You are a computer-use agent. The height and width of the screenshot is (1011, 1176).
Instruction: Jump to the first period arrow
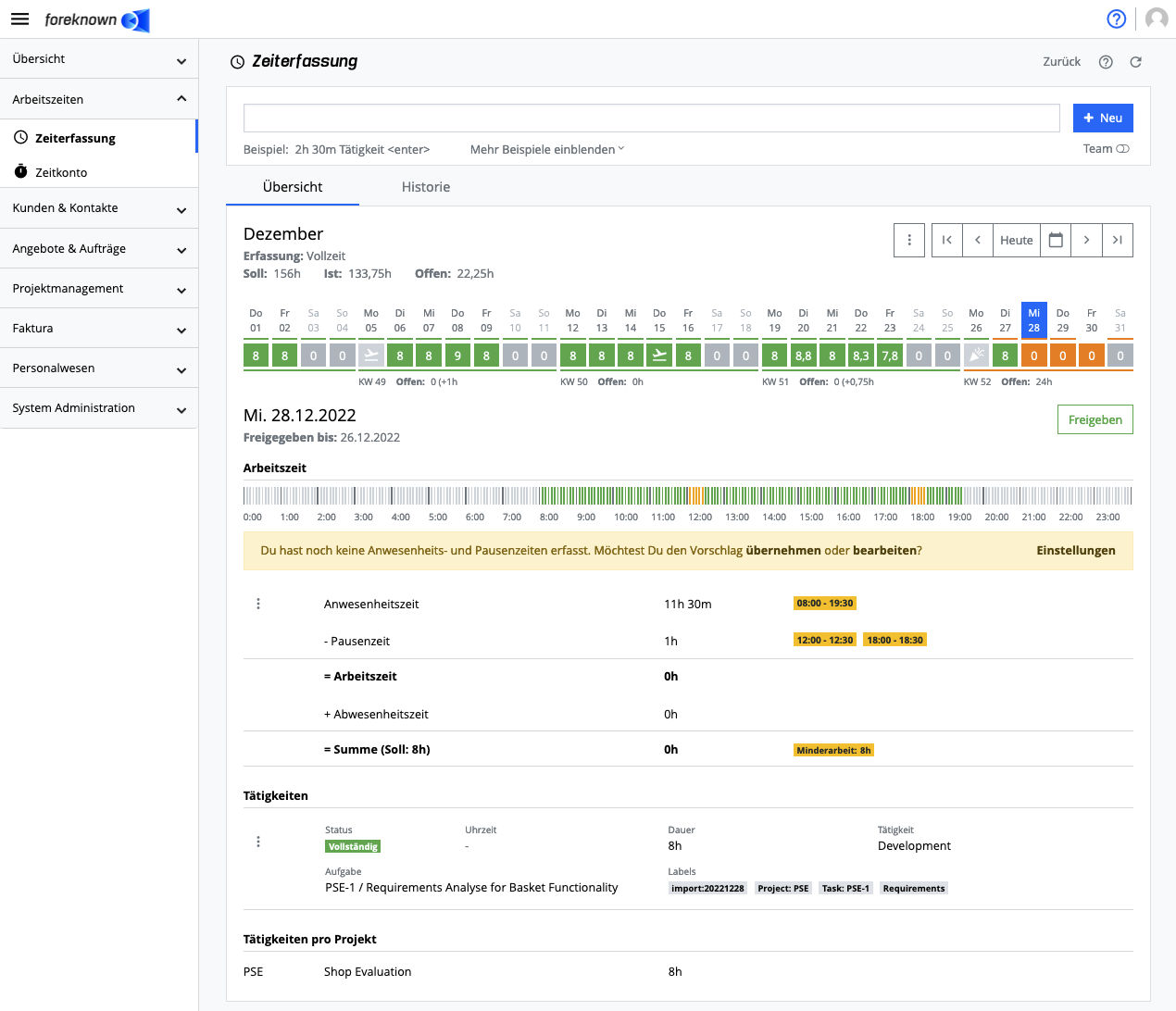[x=946, y=240]
